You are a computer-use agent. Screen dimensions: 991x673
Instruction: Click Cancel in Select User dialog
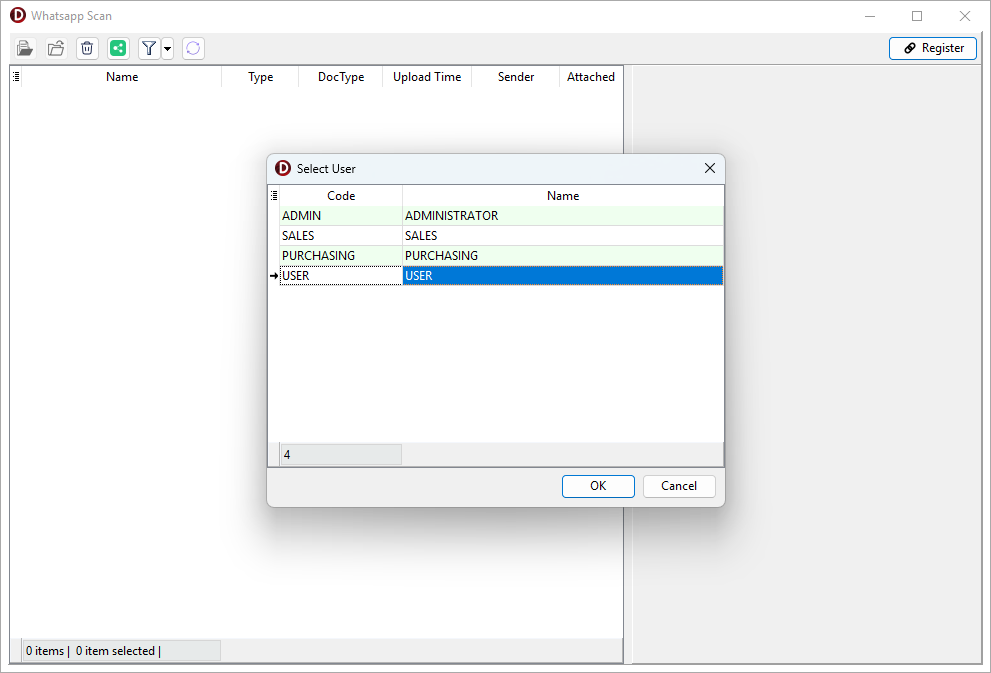[679, 486]
